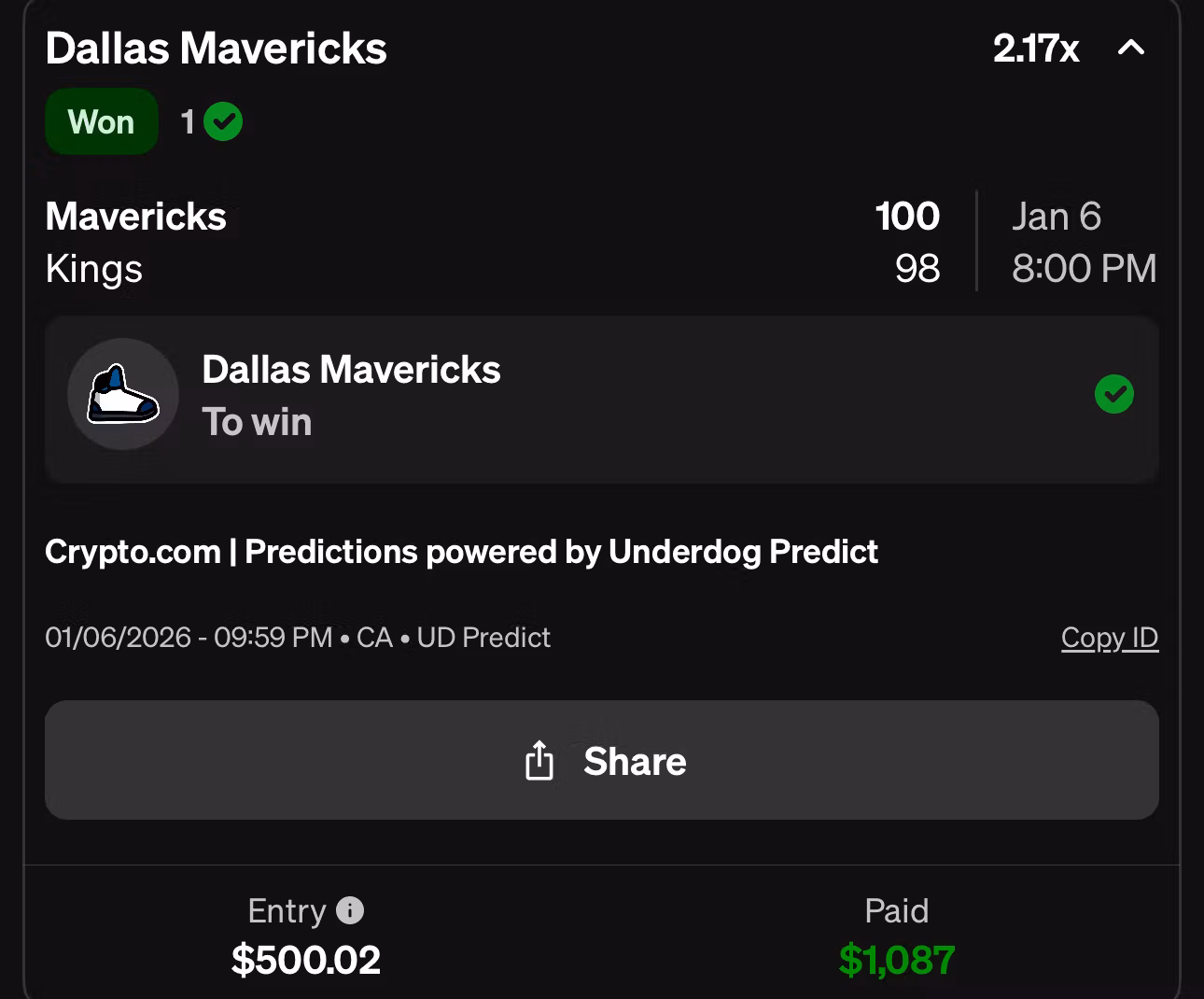Click the Copy ID link

coord(1109,638)
